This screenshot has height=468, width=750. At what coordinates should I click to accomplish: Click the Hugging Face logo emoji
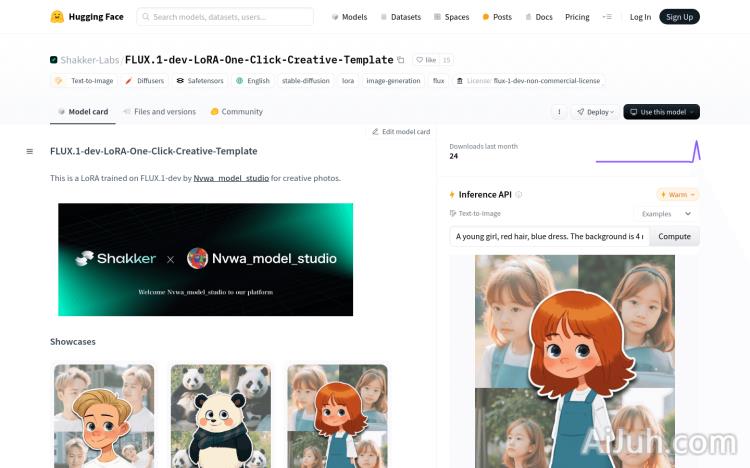coord(57,17)
